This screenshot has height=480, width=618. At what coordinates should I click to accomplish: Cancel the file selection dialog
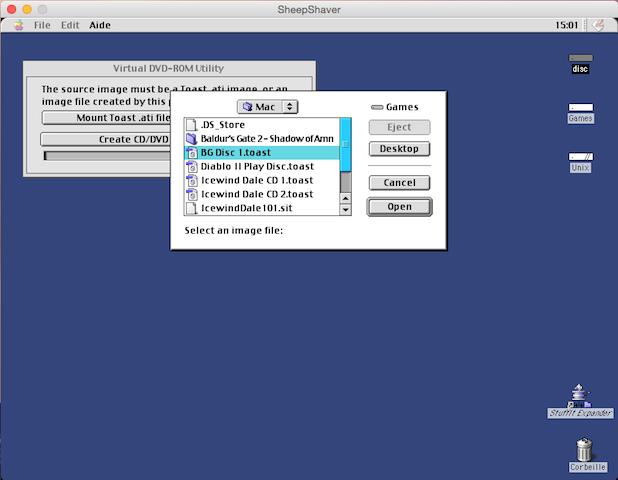399,183
